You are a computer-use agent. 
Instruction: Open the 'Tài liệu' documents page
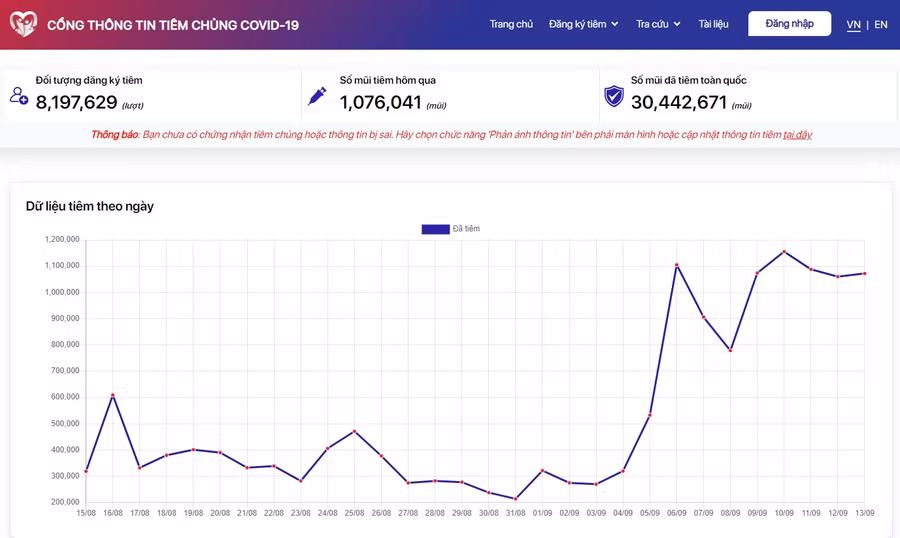(x=713, y=24)
